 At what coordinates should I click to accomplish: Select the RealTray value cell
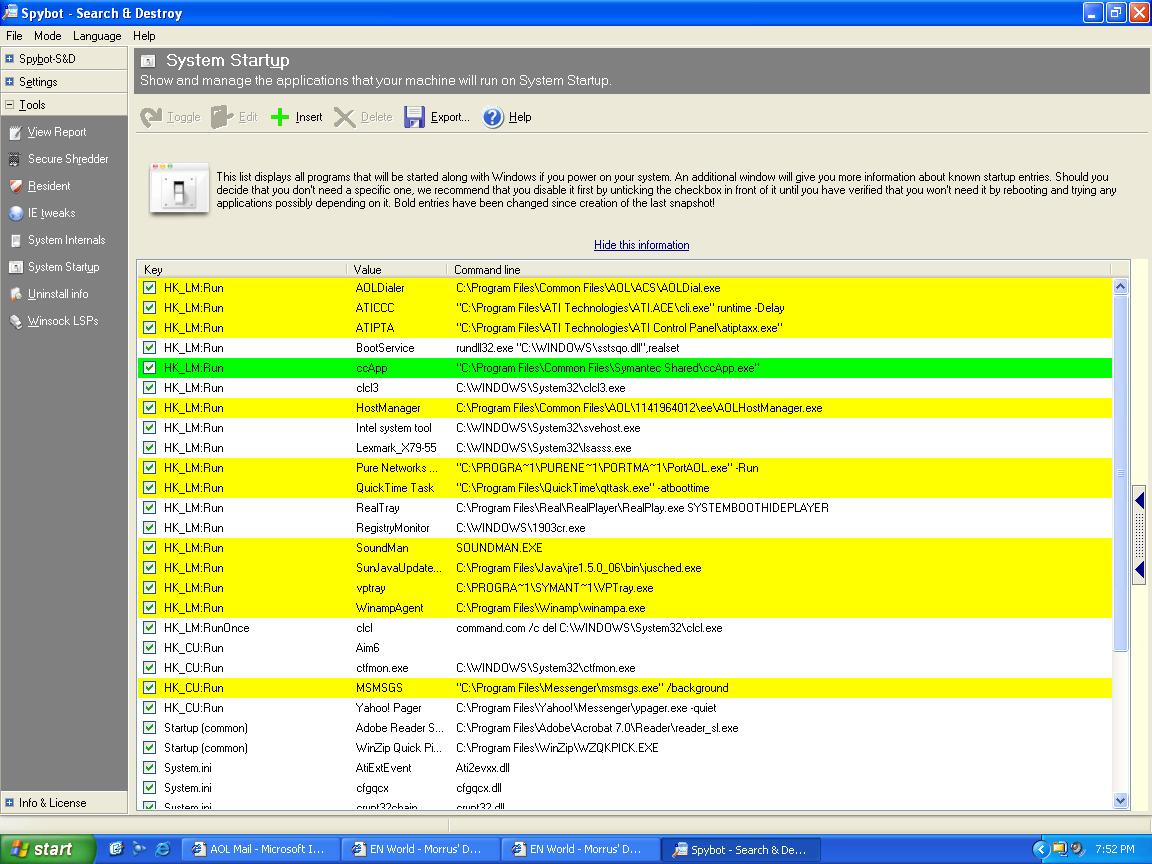[x=378, y=508]
